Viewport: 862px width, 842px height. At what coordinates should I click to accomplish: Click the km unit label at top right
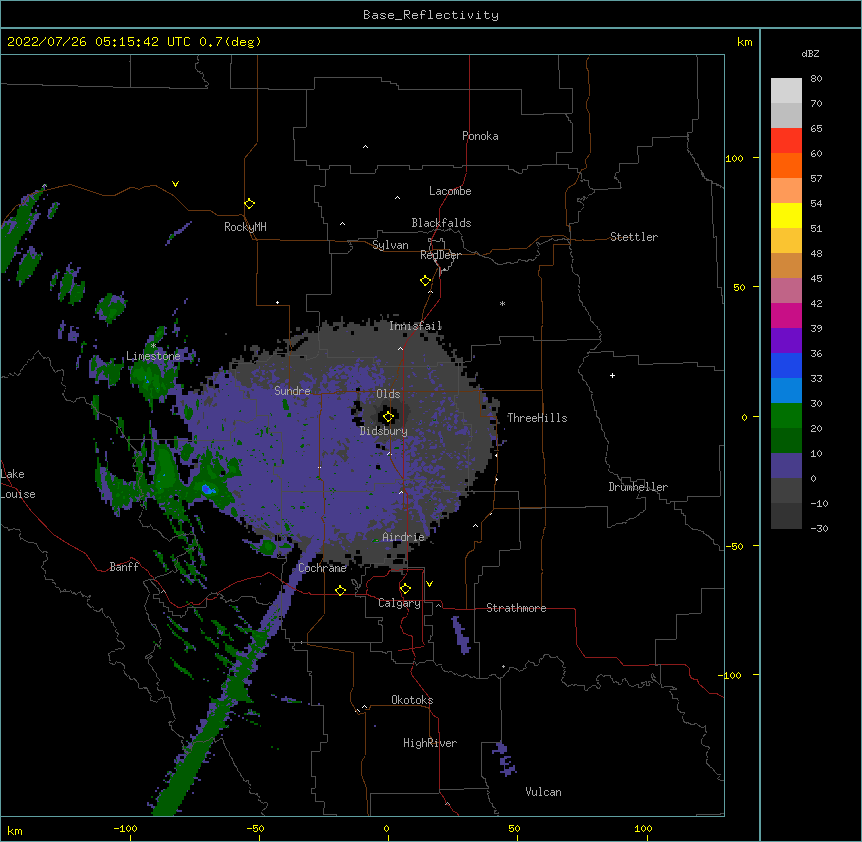point(744,42)
